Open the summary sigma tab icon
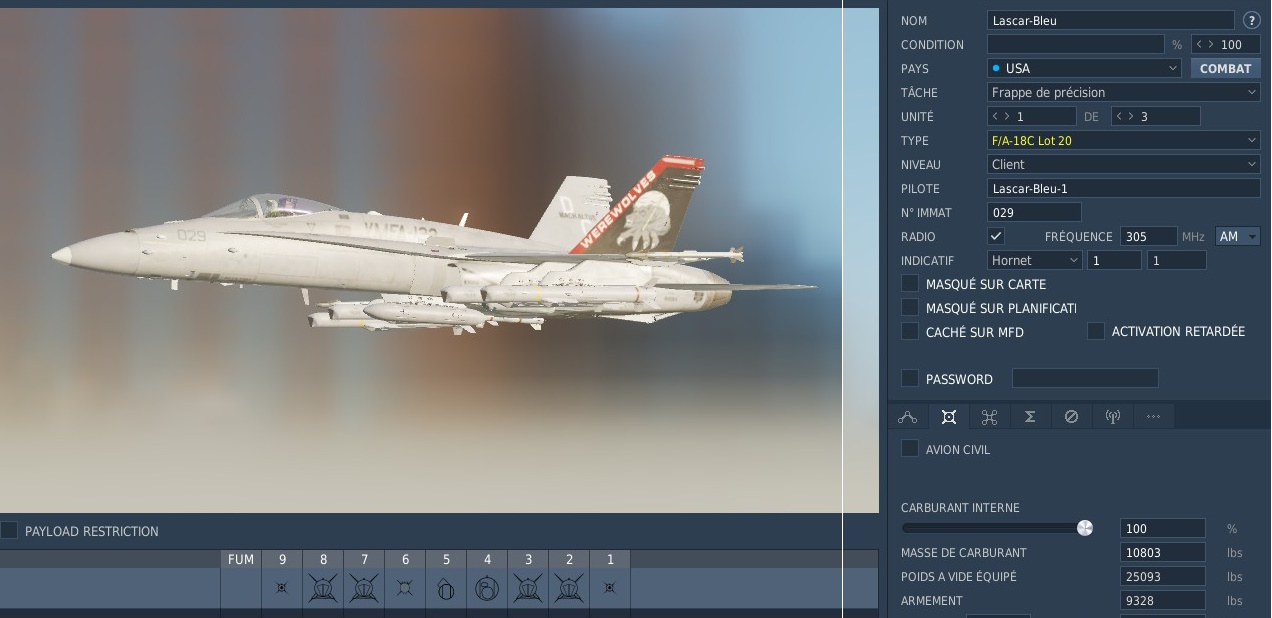This screenshot has width=1272, height=618. coord(1030,417)
